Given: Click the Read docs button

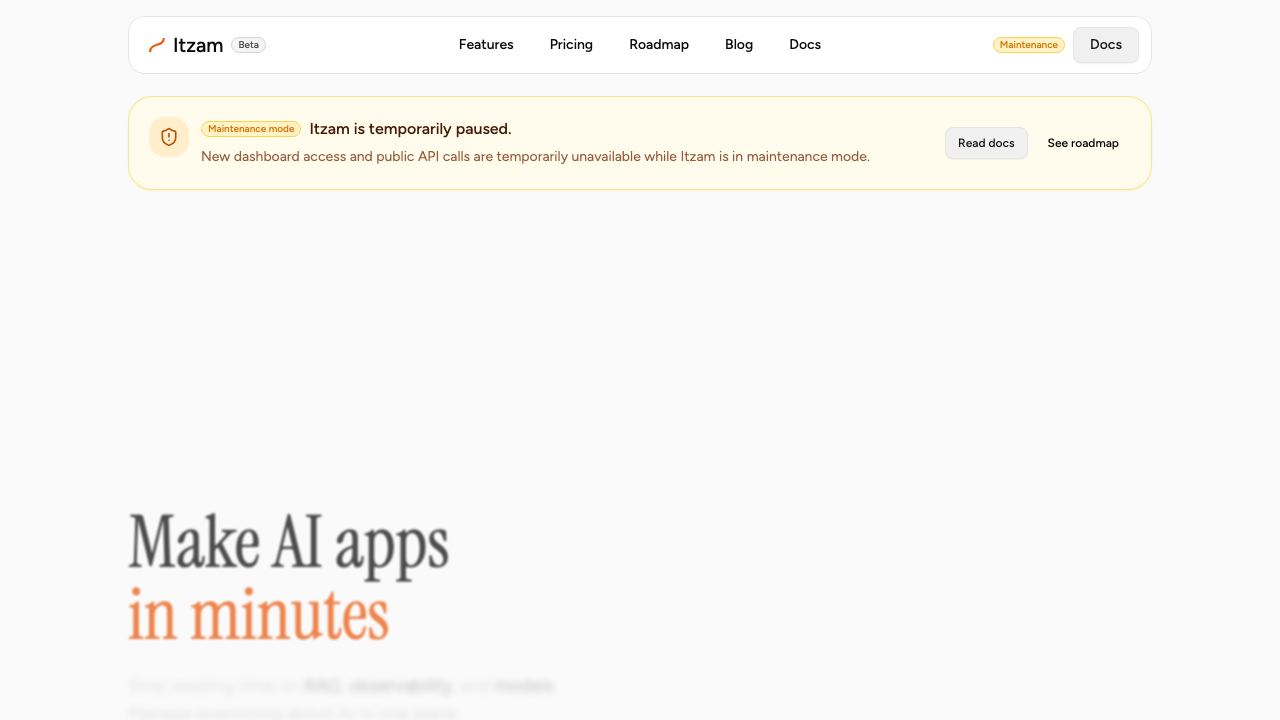Looking at the screenshot, I should 986,143.
